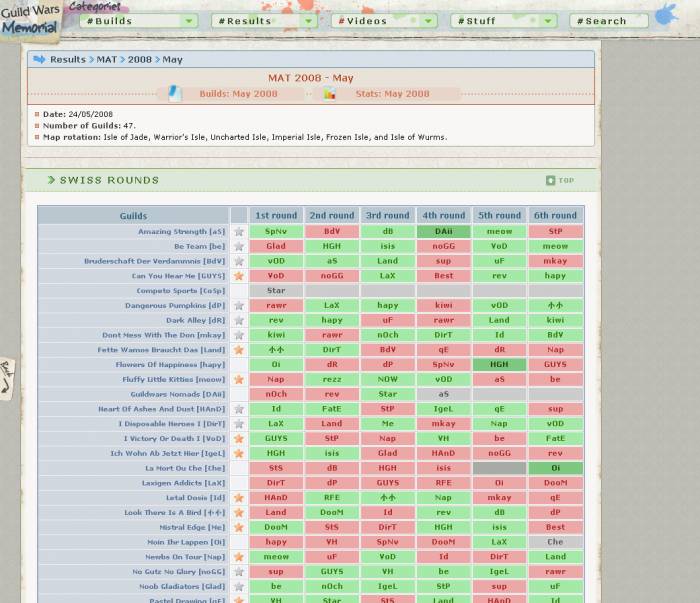Click the orange star for Look There Is A Bird
The image size is (700, 603).
pos(239,512)
